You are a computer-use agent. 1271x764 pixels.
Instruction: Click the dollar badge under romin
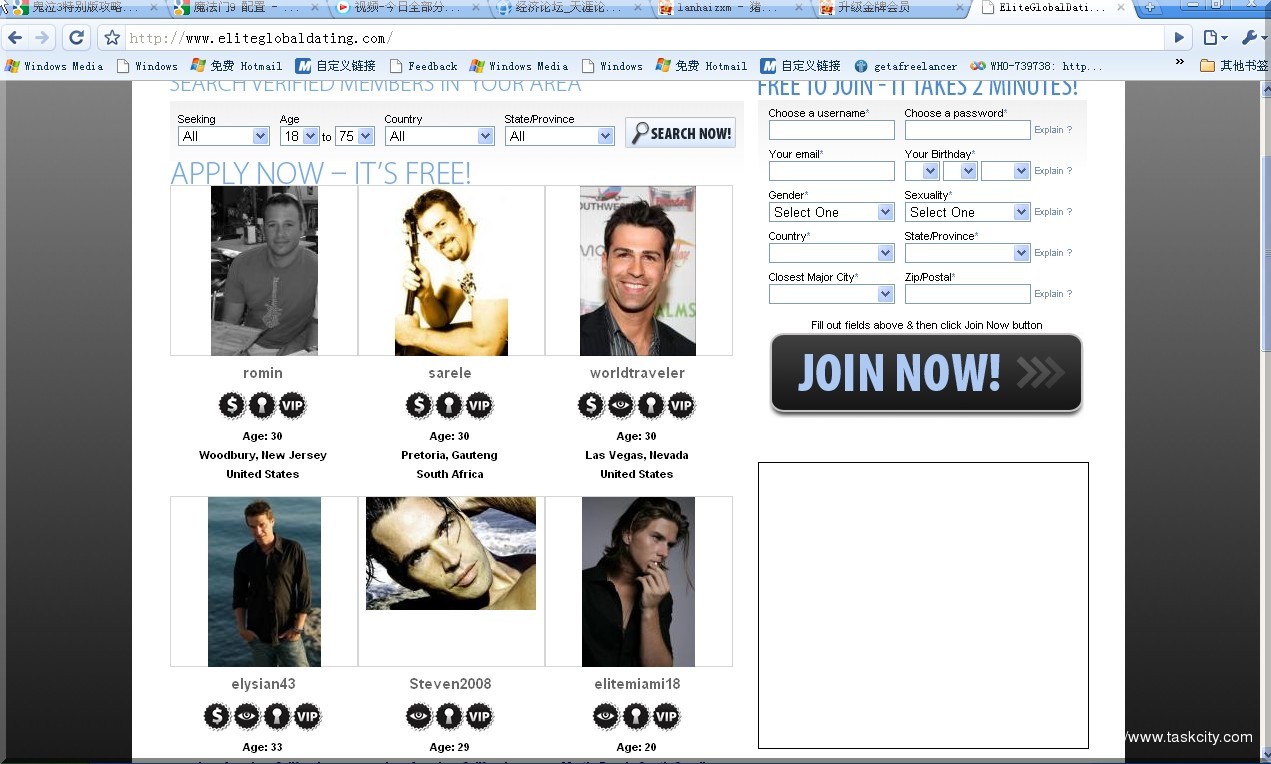tap(232, 405)
